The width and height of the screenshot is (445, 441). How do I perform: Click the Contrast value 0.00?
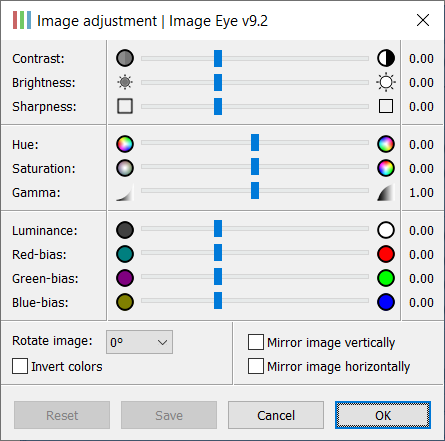[421, 58]
